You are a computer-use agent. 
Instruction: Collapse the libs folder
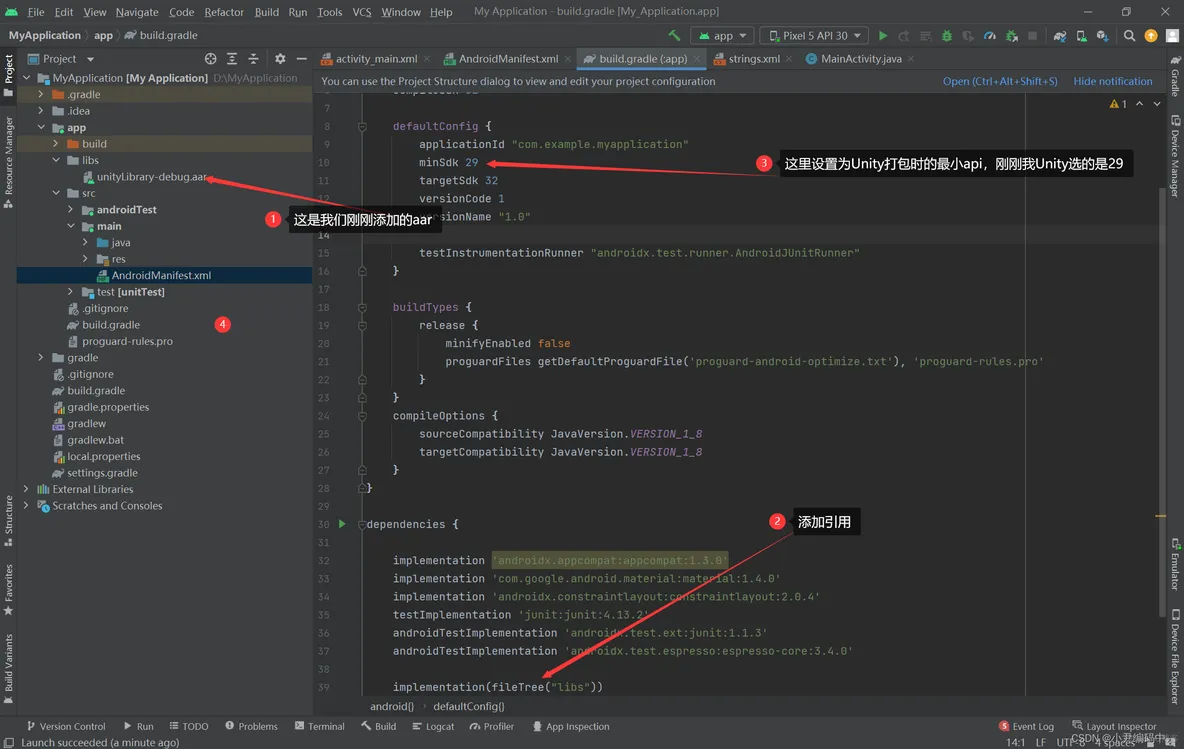(x=56, y=160)
